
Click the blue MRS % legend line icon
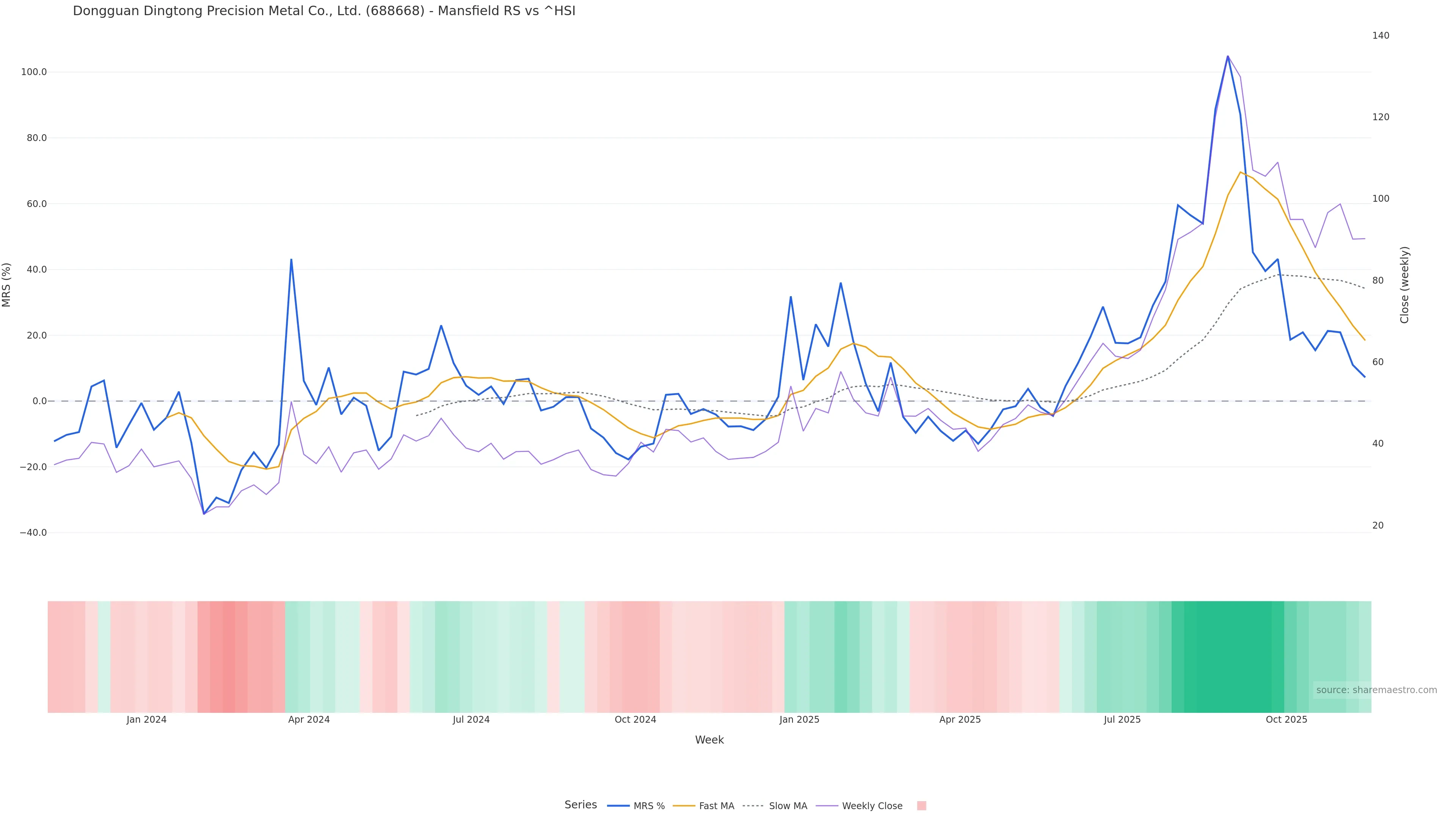(618, 806)
